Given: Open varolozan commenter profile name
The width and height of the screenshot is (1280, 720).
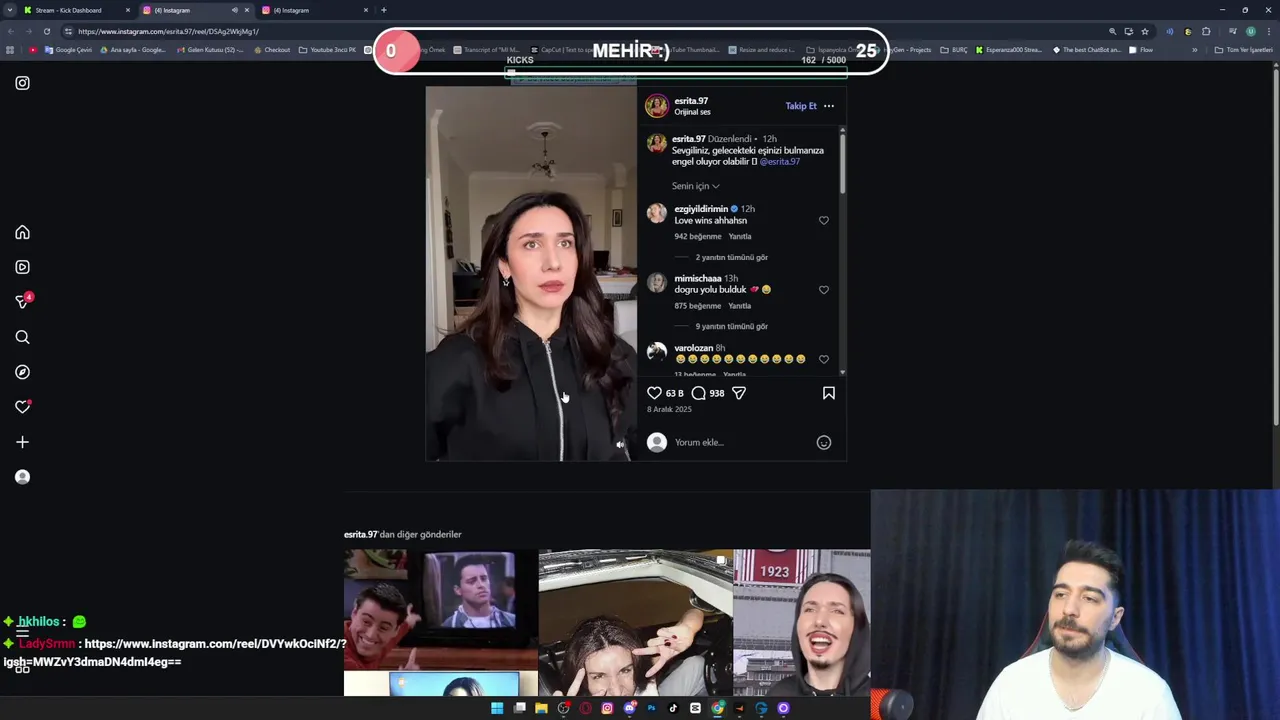Looking at the screenshot, I should [x=693, y=348].
